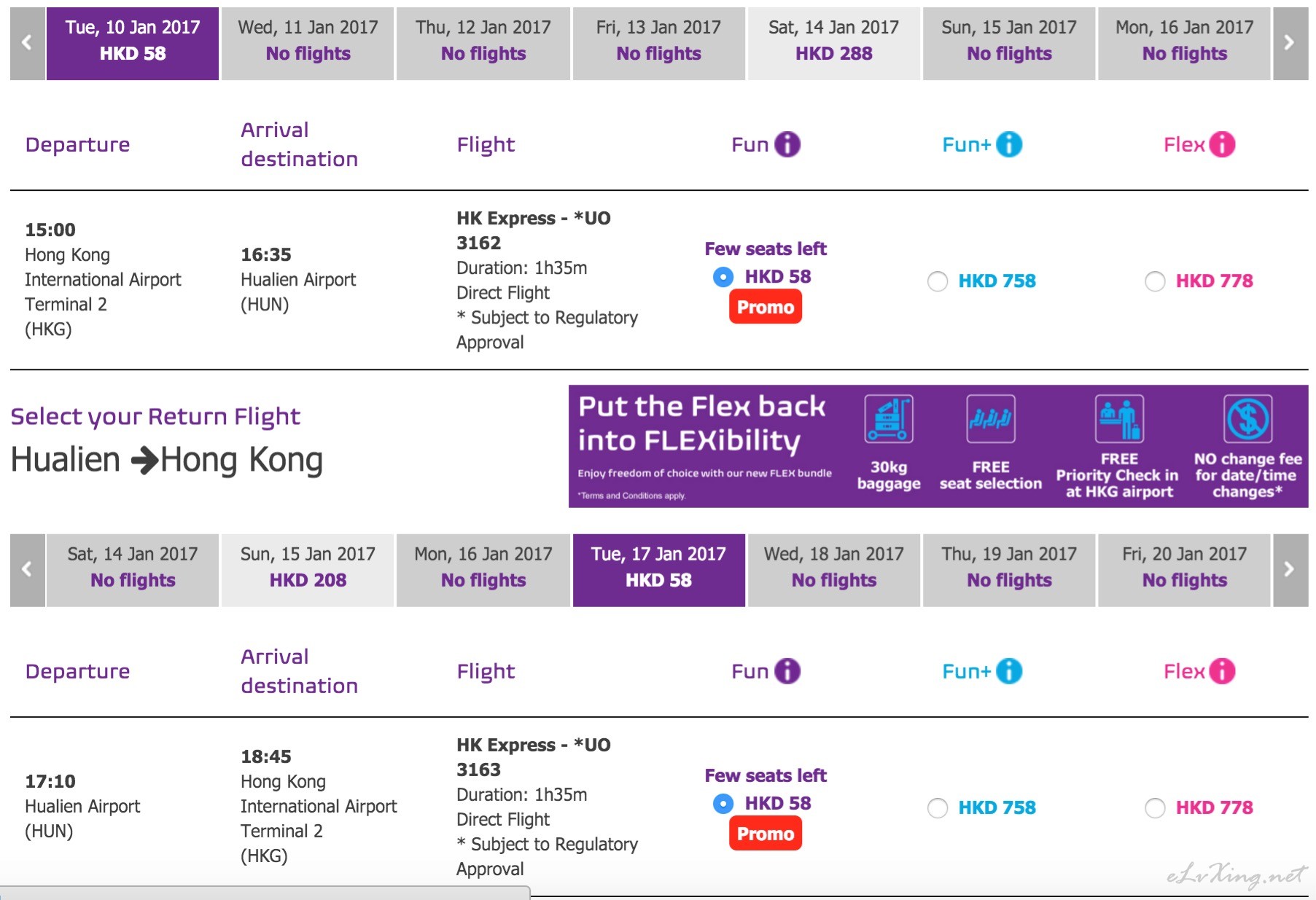Screen dimensions: 1316x900
Task: Open Fun fare info icon in outbound header
Action: [787, 144]
